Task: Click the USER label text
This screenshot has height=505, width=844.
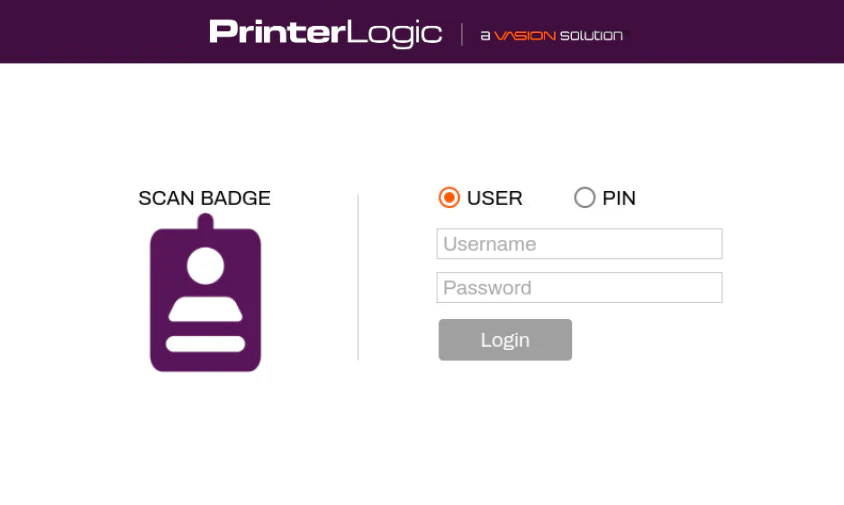Action: coord(495,198)
